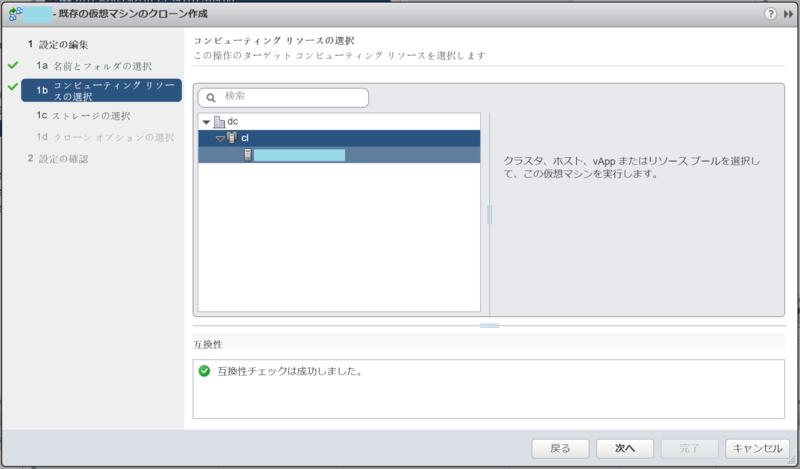Click the horizontal splitter above 互換性
Image resolution: width=800 pixels, height=469 pixels.
pyautogui.click(x=489, y=326)
